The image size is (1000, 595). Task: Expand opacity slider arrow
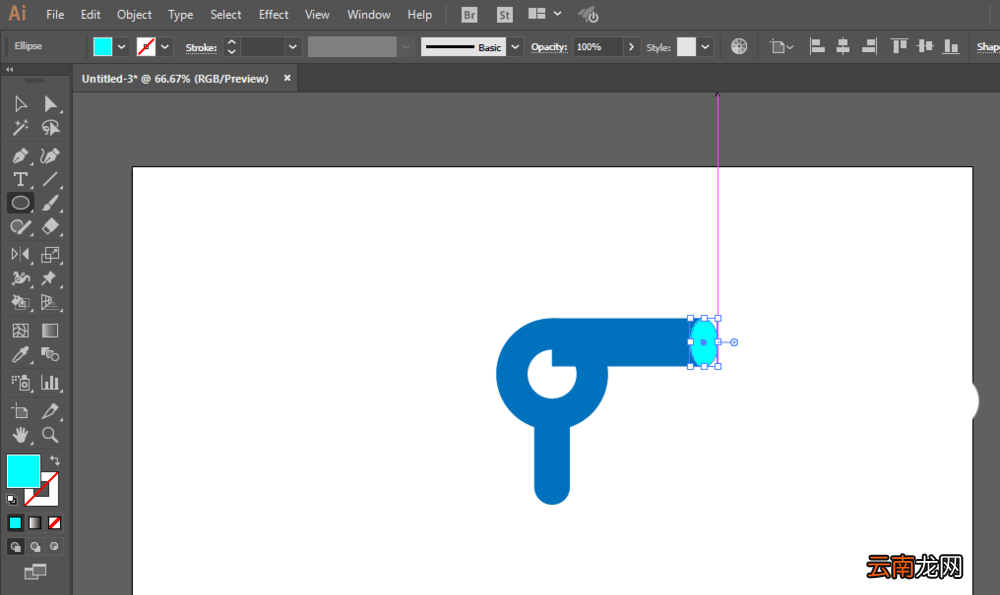pyautogui.click(x=631, y=47)
